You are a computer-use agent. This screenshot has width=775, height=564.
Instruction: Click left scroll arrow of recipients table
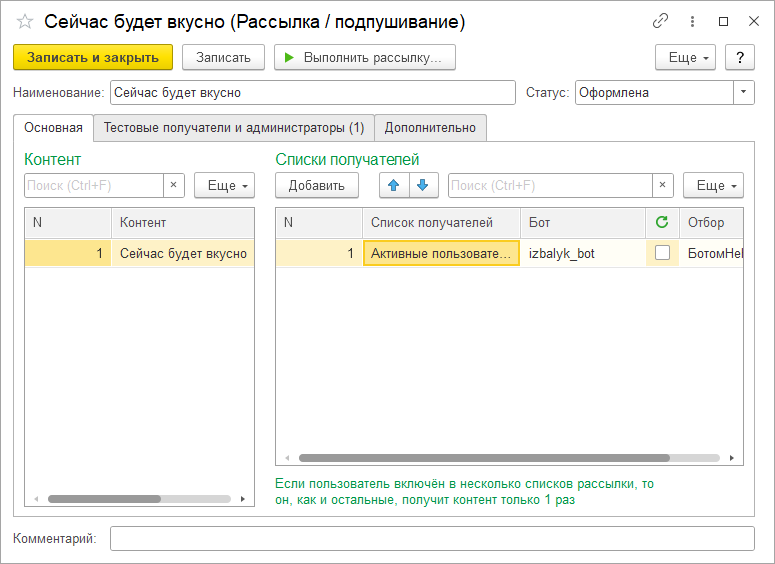tap(287, 458)
